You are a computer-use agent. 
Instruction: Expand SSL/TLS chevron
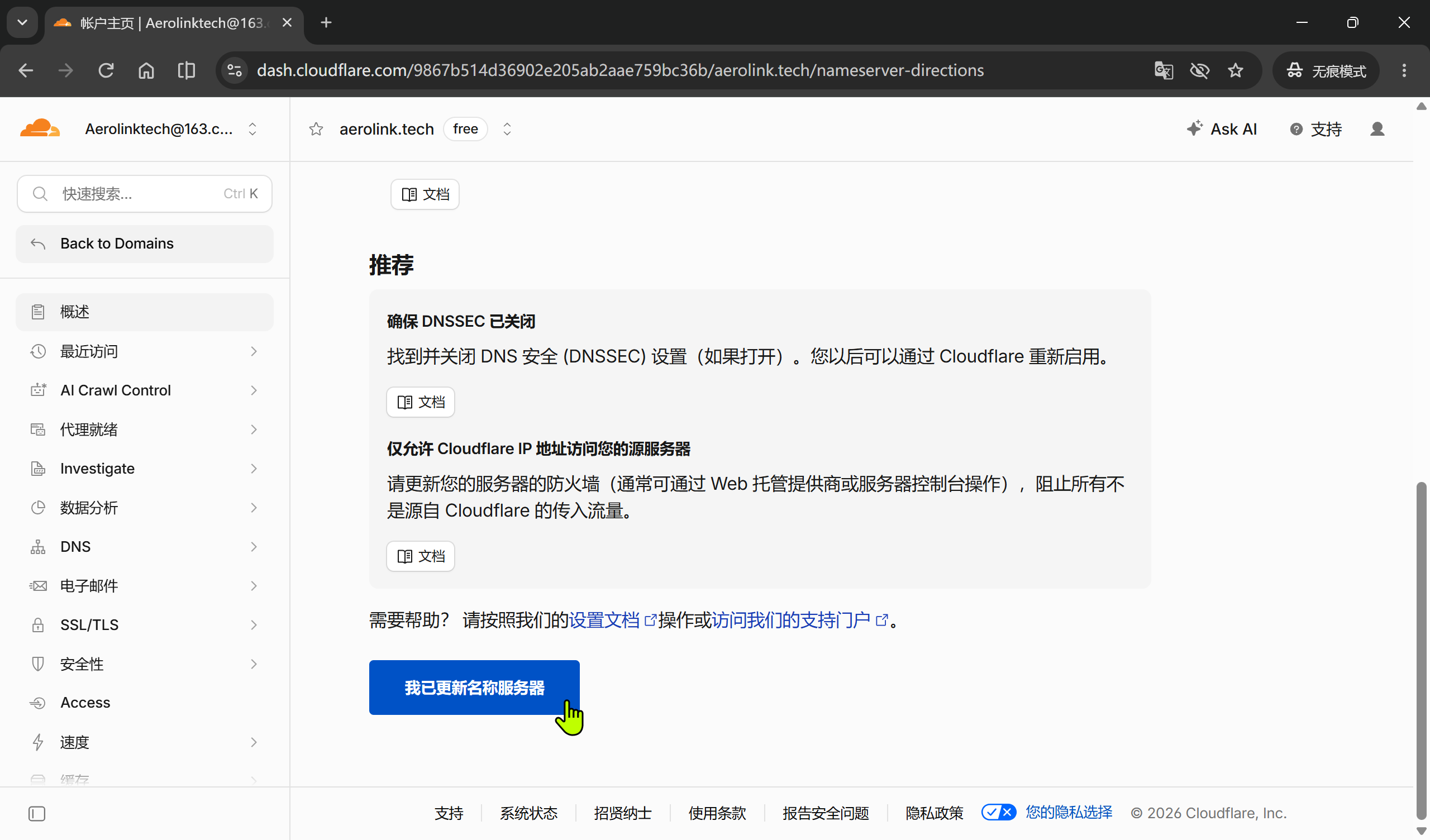254,624
